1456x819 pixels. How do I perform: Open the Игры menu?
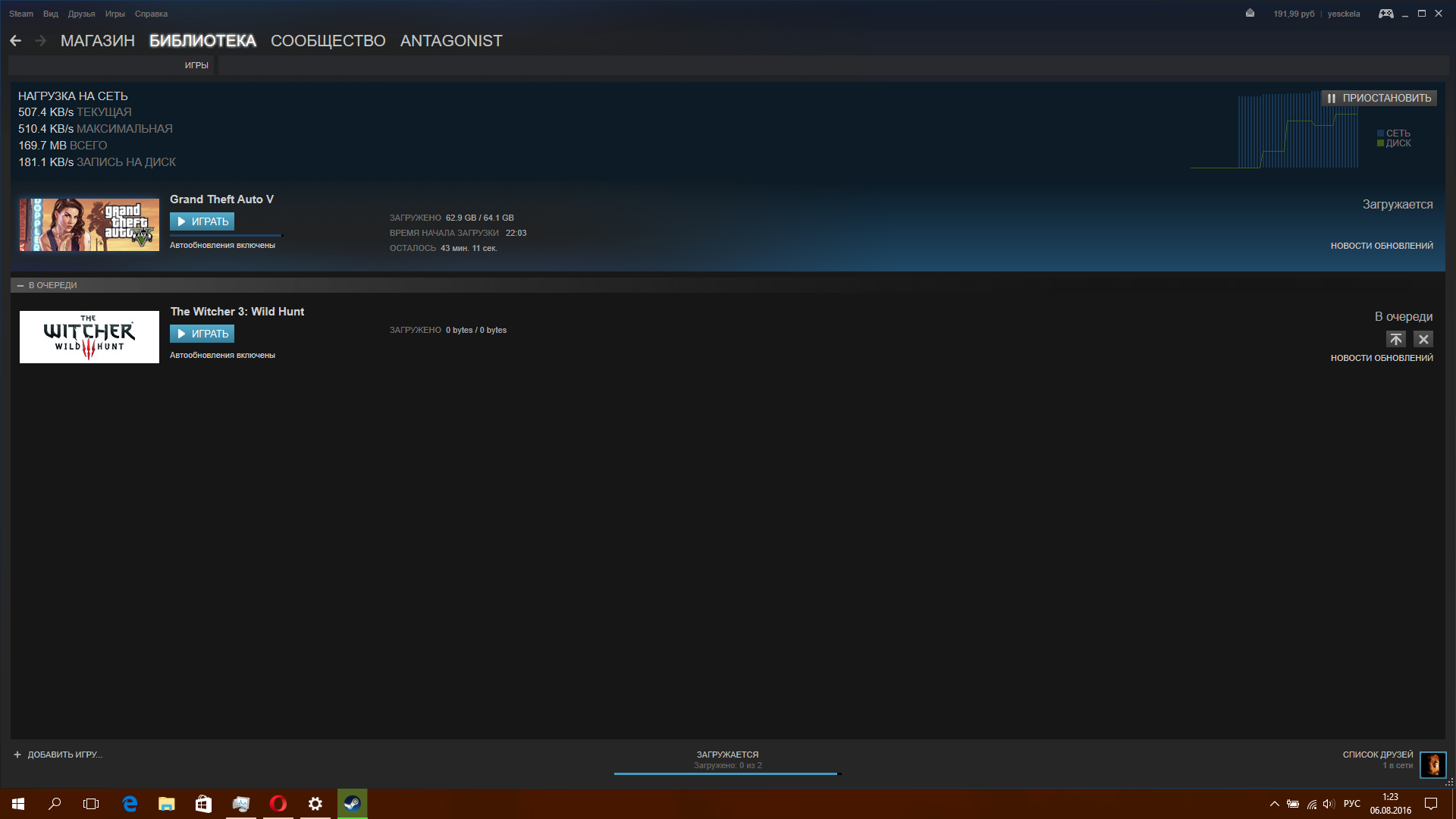(115, 14)
